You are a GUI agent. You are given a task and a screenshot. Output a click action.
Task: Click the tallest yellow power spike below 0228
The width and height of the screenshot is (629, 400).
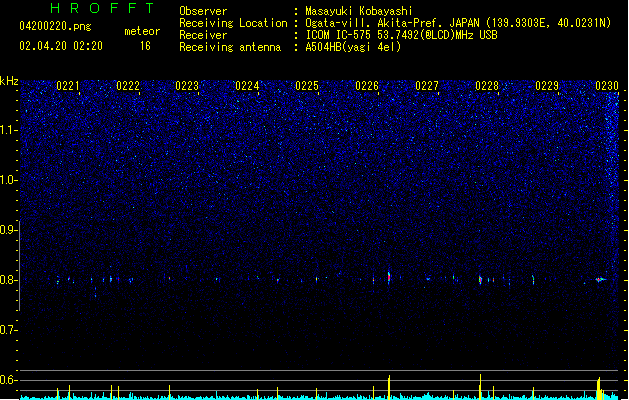480,386
